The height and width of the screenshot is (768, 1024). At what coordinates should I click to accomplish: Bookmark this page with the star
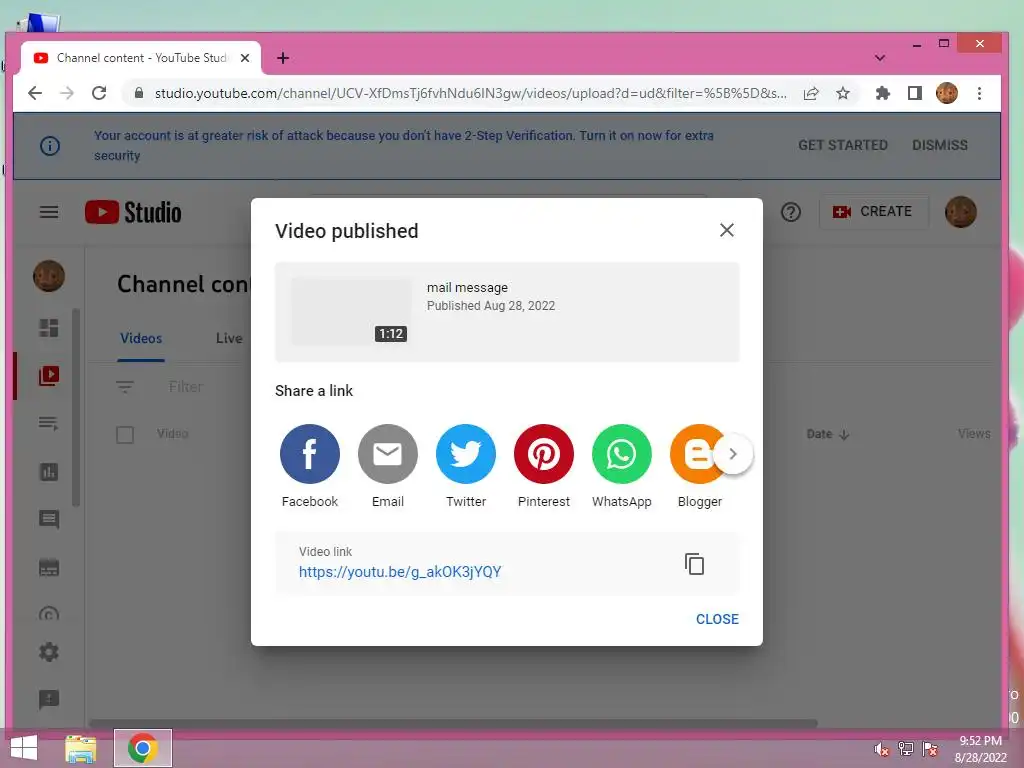[843, 93]
